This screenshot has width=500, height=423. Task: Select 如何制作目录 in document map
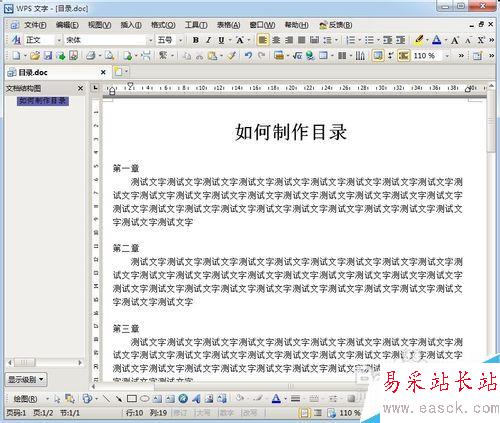43,101
